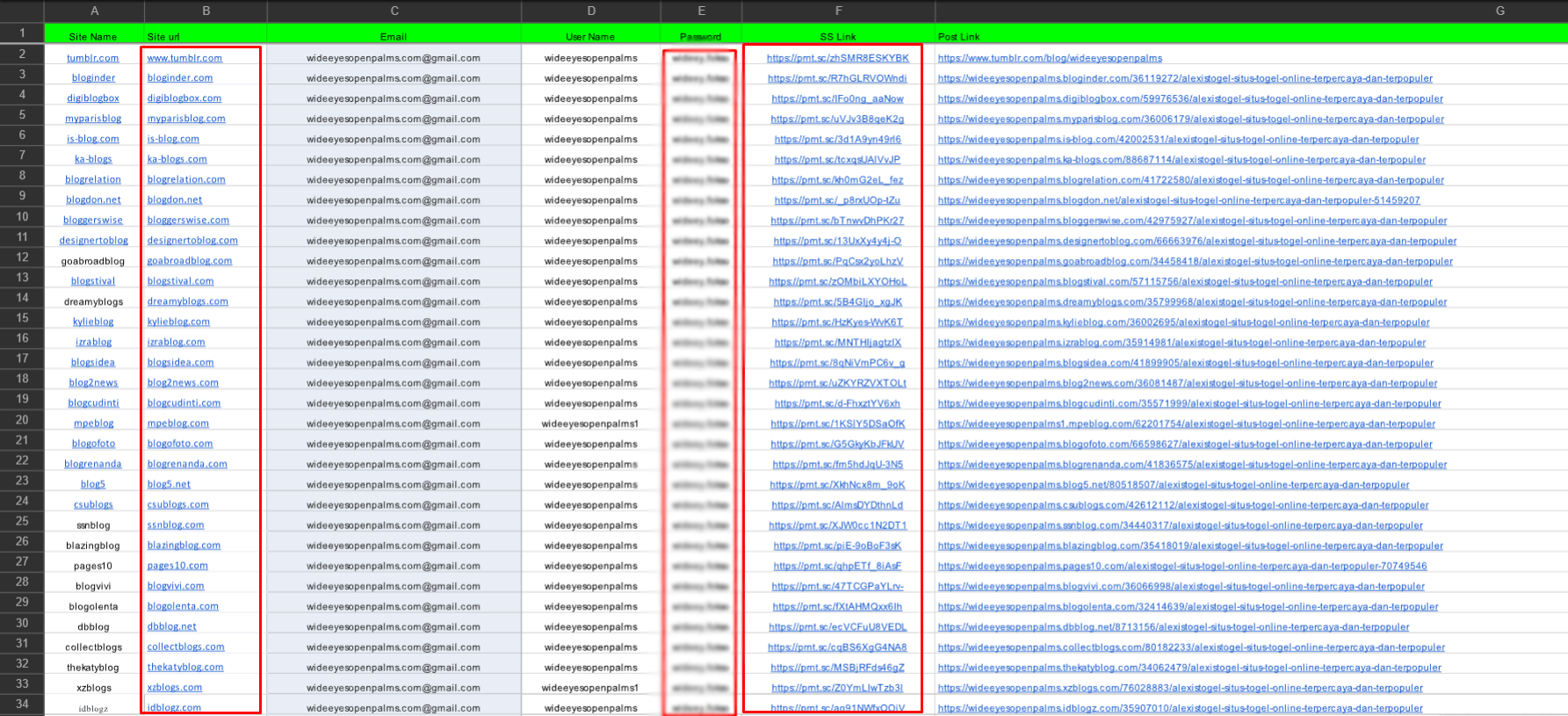
Task: Open the is-blog.com link in Site url column
Action: click(173, 139)
